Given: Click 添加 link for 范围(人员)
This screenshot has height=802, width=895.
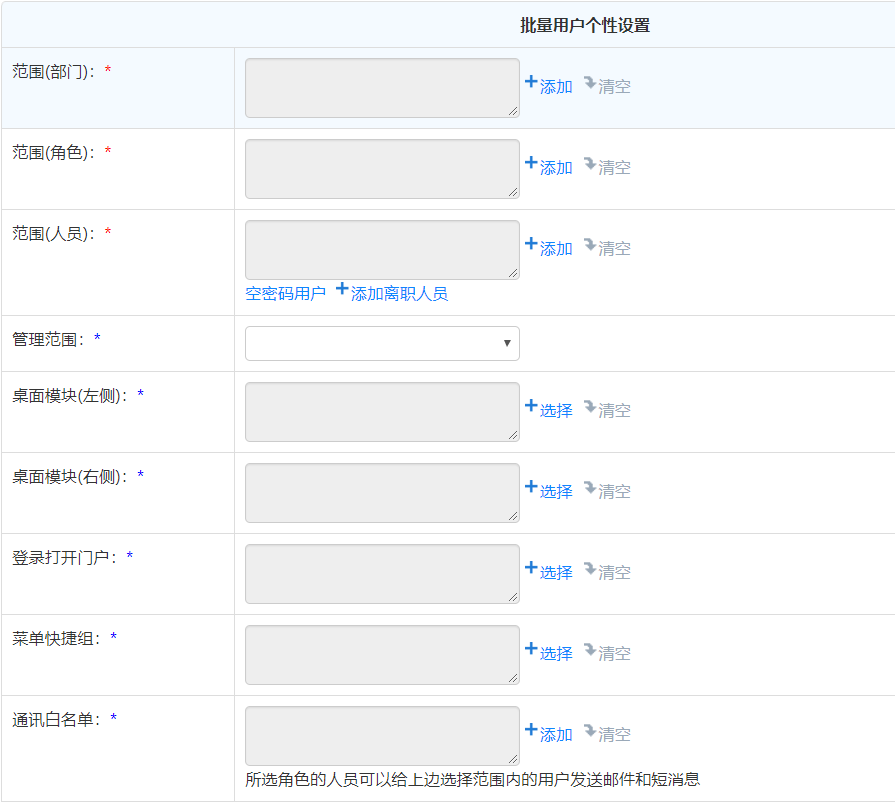Looking at the screenshot, I should coord(556,249).
